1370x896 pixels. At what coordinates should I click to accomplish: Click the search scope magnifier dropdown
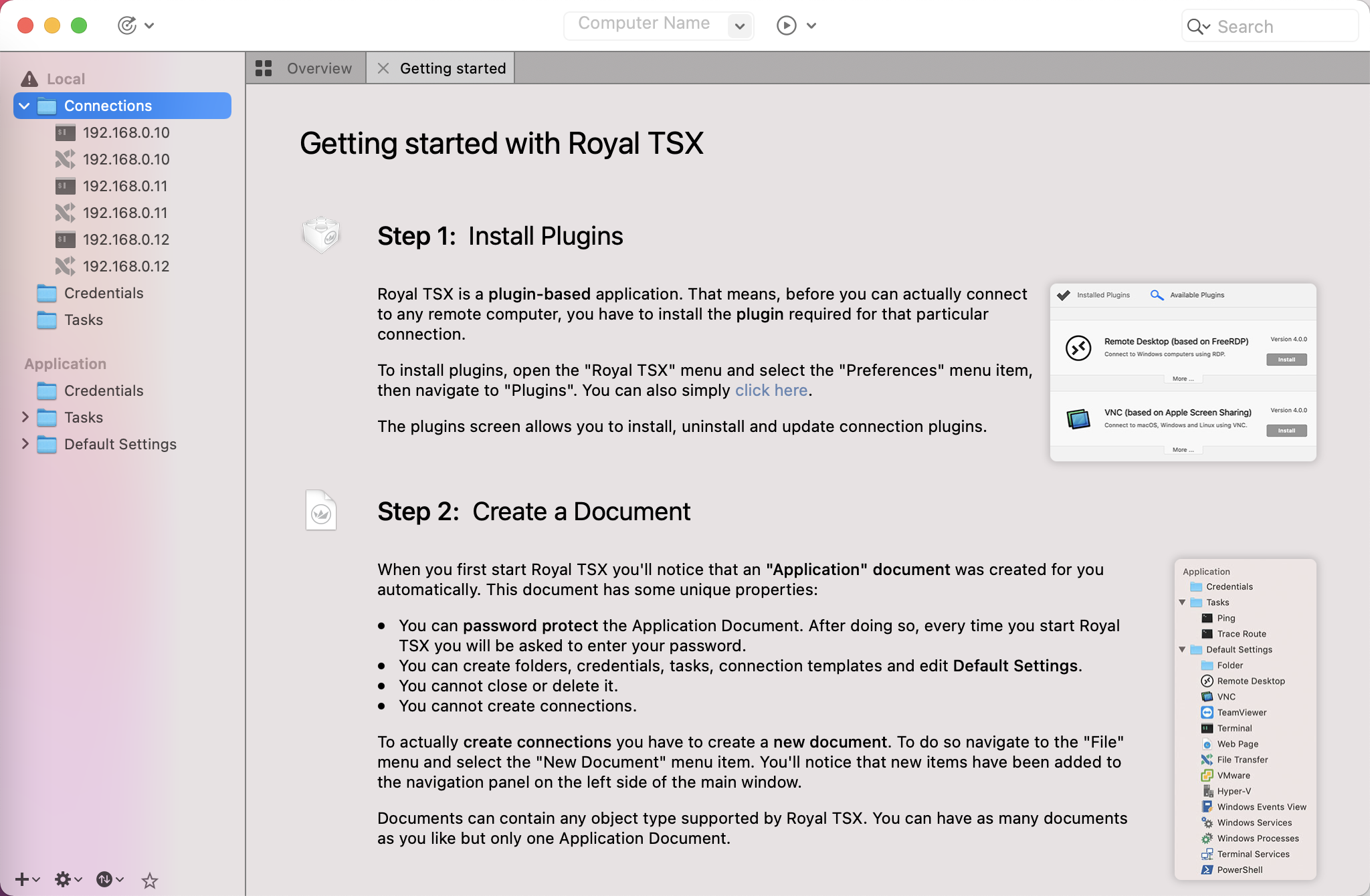click(1198, 26)
